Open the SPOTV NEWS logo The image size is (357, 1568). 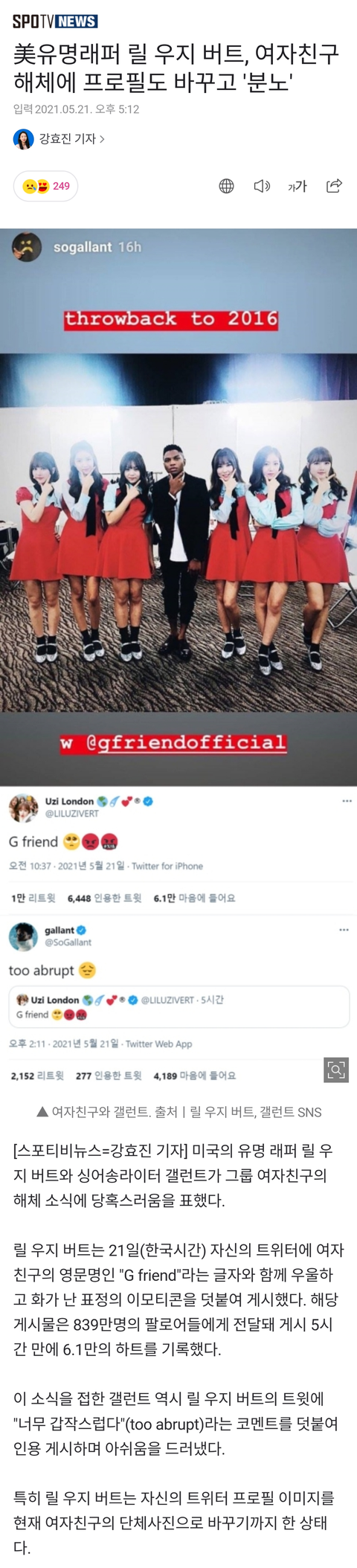tap(54, 21)
